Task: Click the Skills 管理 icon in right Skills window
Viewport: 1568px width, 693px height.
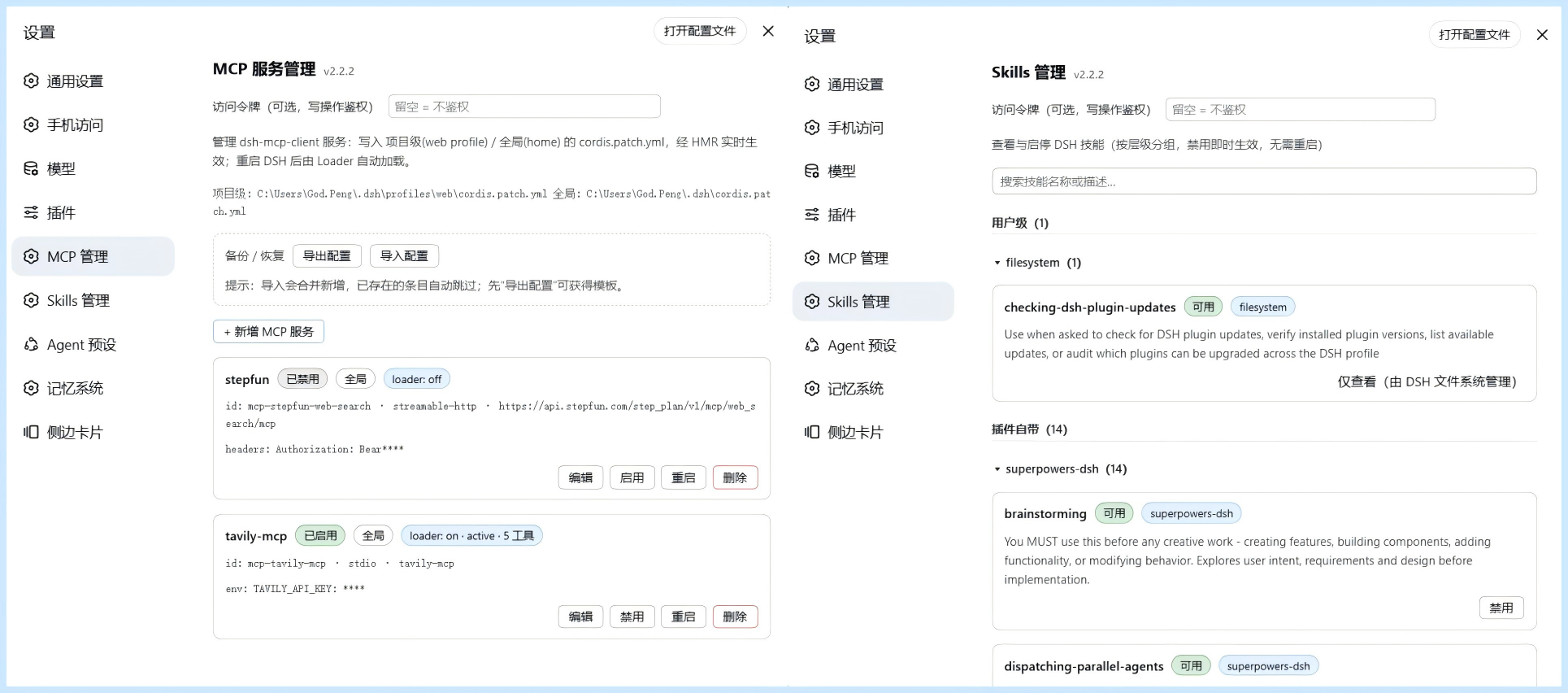Action: 812,302
